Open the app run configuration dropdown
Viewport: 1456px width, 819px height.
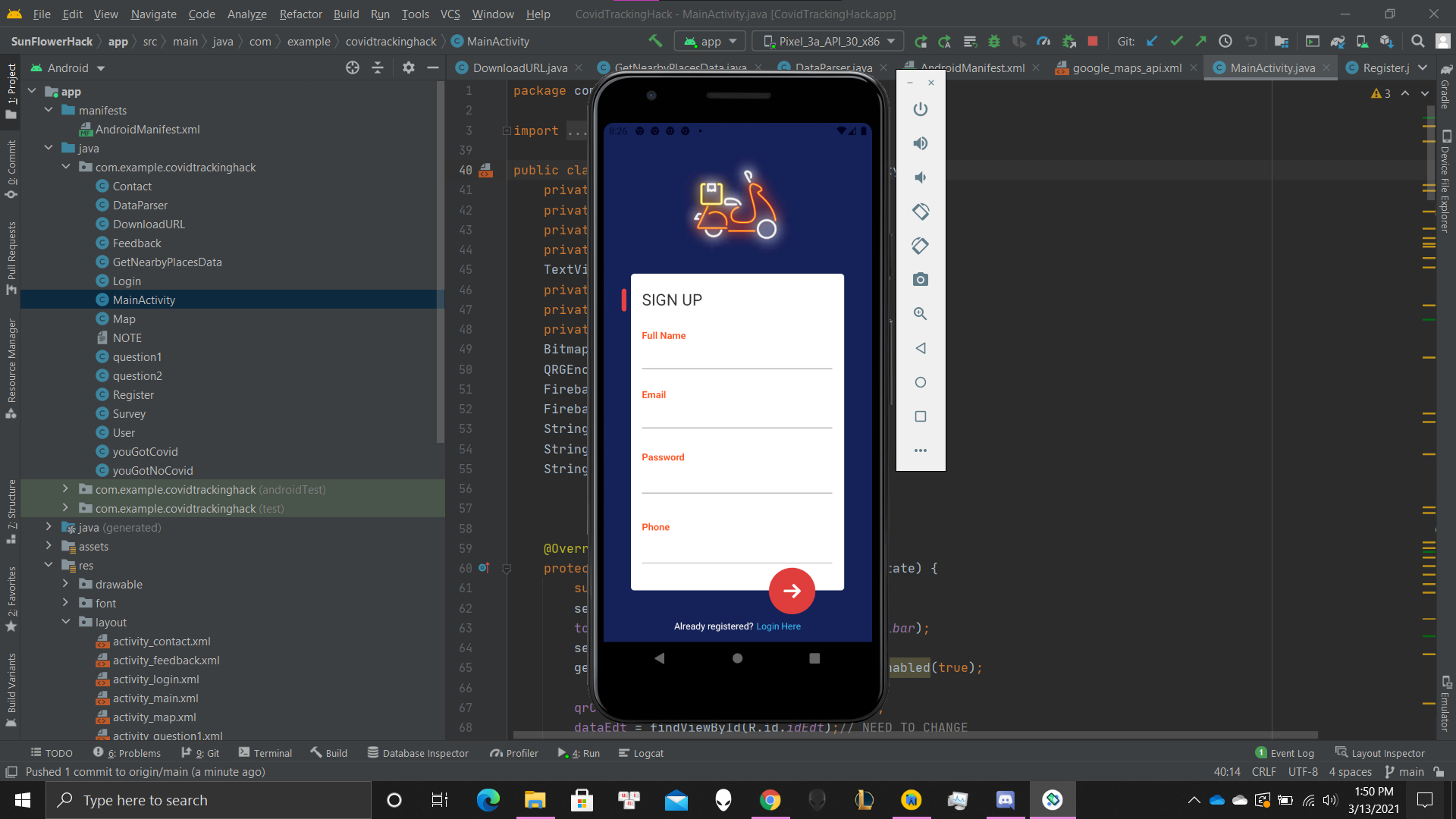711,41
